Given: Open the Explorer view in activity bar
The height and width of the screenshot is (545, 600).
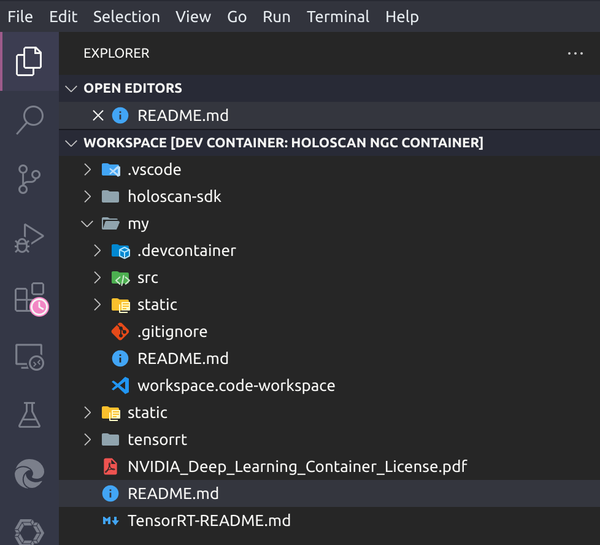Looking at the screenshot, I should 29,61.
